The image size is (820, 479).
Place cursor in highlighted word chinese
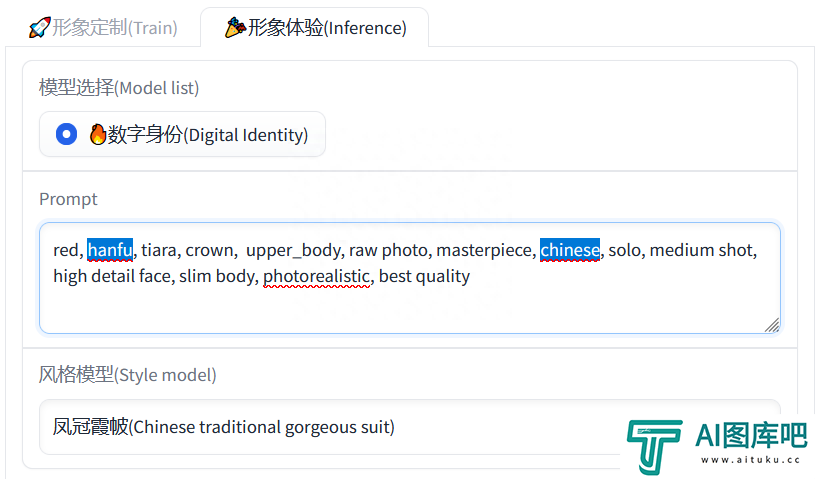click(570, 250)
